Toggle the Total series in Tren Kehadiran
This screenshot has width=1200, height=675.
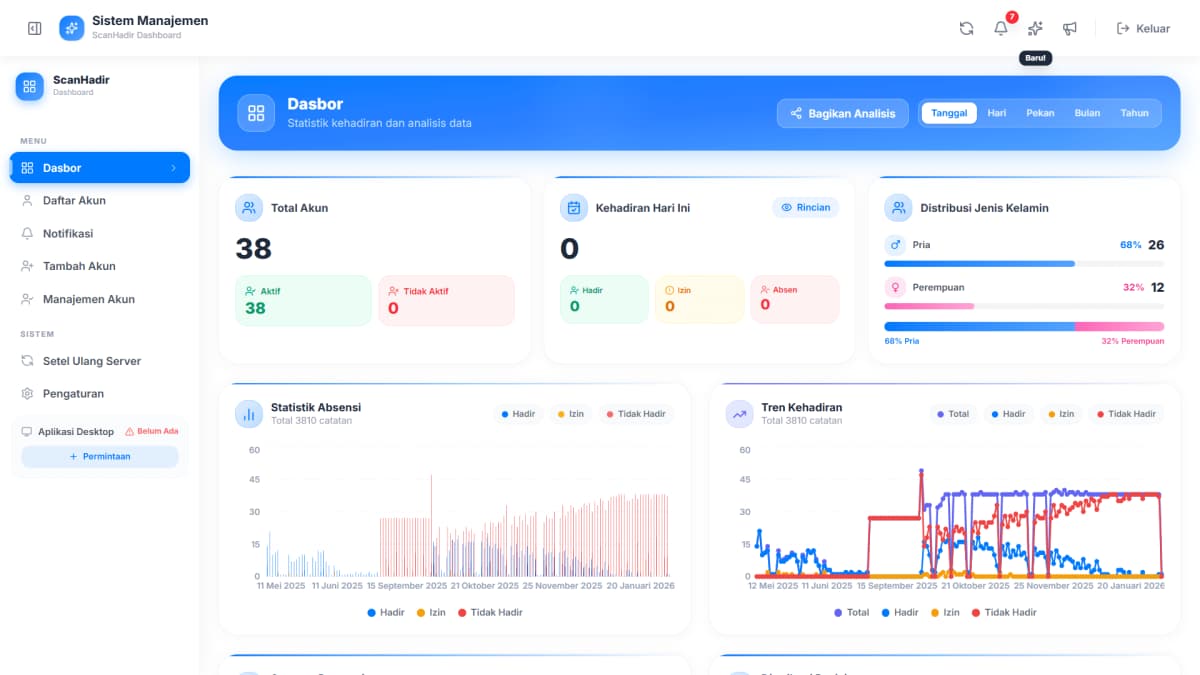pyautogui.click(x=951, y=413)
